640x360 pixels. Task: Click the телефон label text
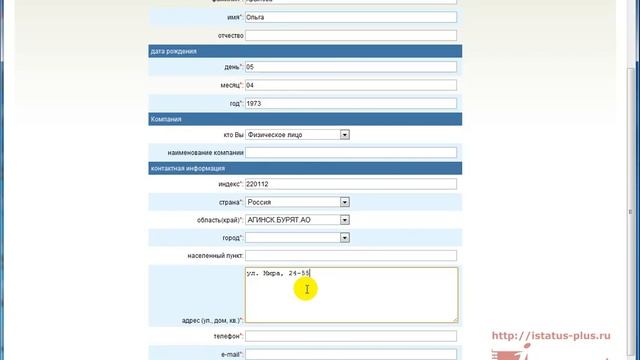[x=228, y=336]
